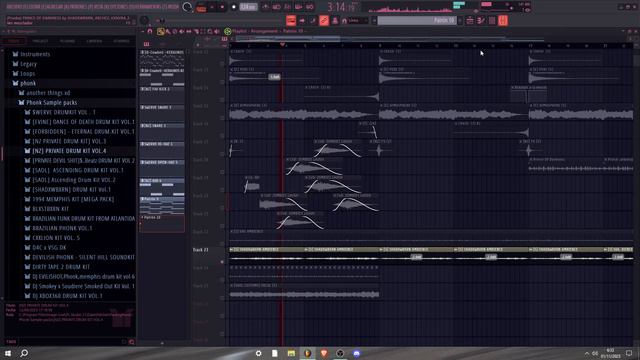Select Patrón 9 in the picker panel
This screenshot has height=360, width=640.
click(162, 205)
